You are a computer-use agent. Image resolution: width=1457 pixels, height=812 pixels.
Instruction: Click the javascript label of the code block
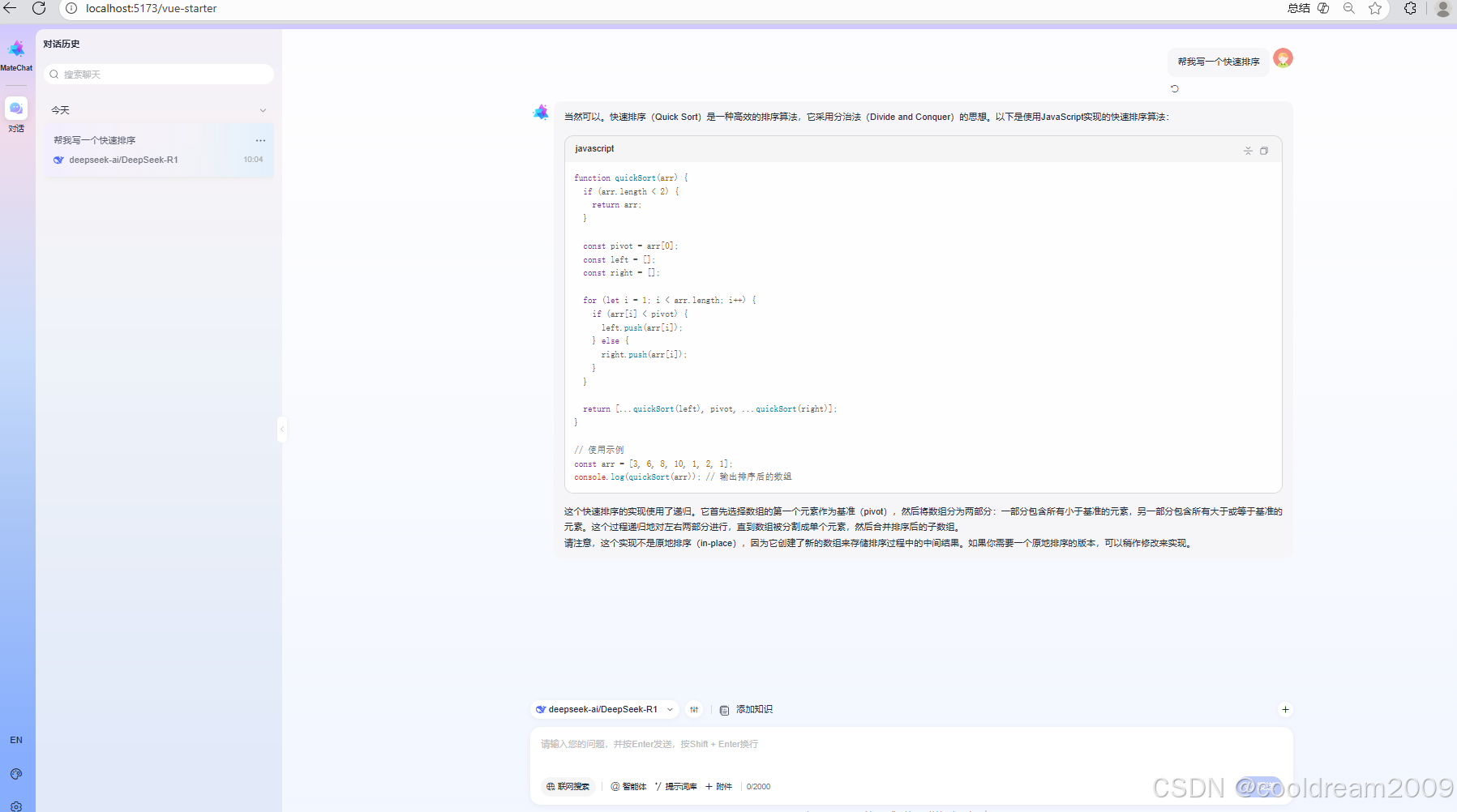click(x=594, y=148)
